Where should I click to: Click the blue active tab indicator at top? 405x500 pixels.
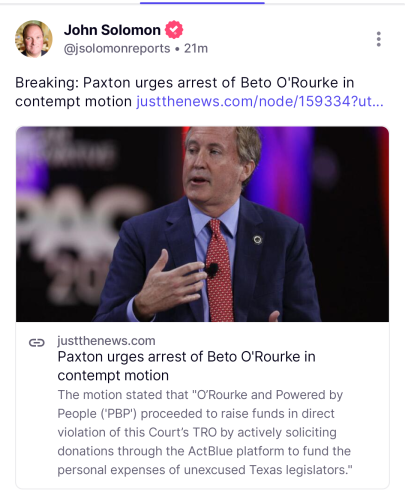[202, 3]
